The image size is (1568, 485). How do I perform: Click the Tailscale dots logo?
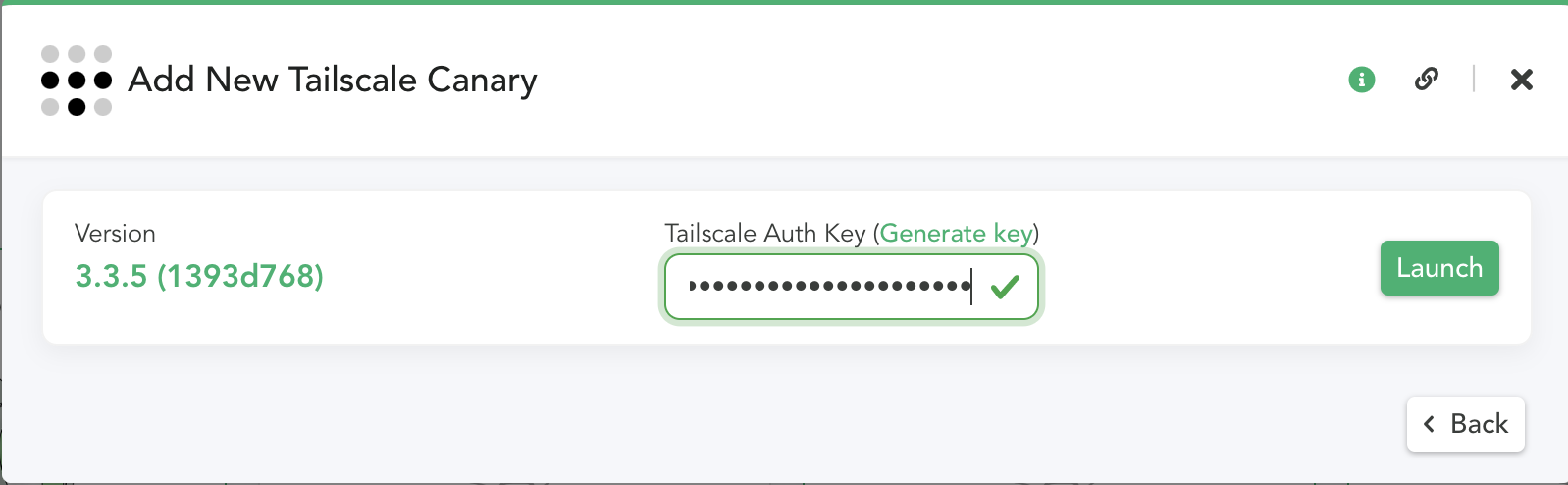pyautogui.click(x=77, y=80)
